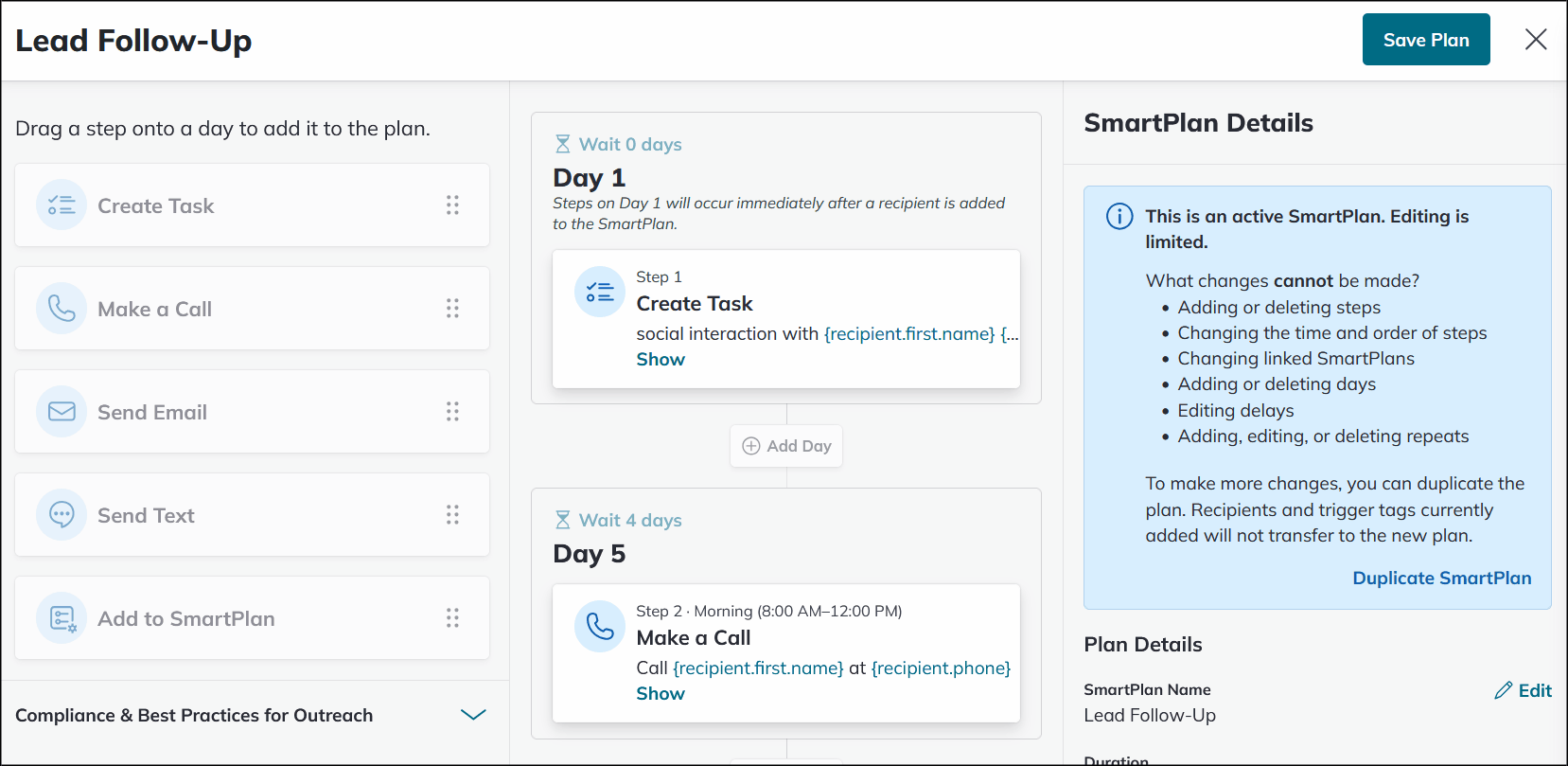This screenshot has width=1568, height=766.
Task: Select the Make a Call step card in sidebar
Action: coord(252,309)
